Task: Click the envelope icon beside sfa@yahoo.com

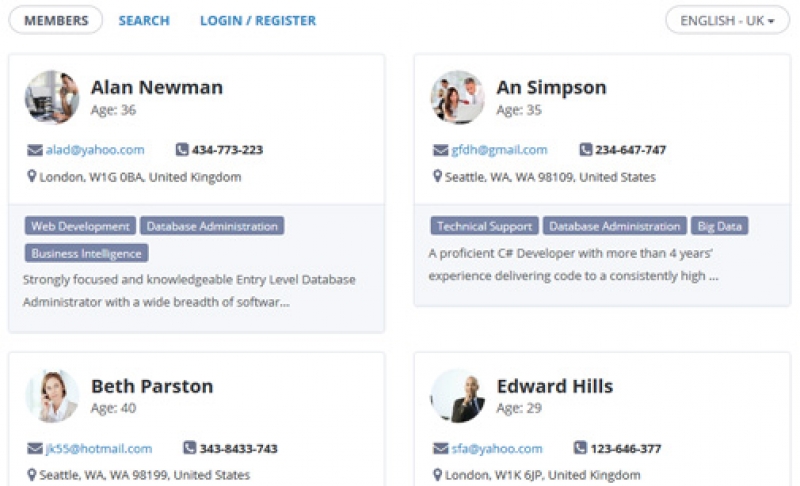Action: (440, 448)
